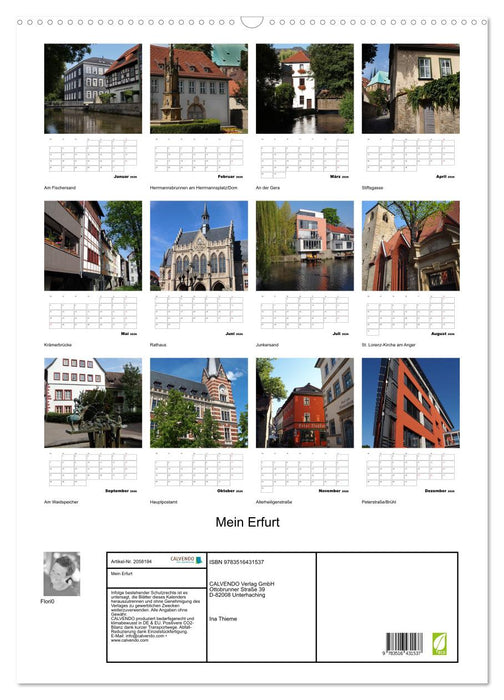The image size is (504, 700).
Task: Open the An der Gera March photo
Action: 304,88
